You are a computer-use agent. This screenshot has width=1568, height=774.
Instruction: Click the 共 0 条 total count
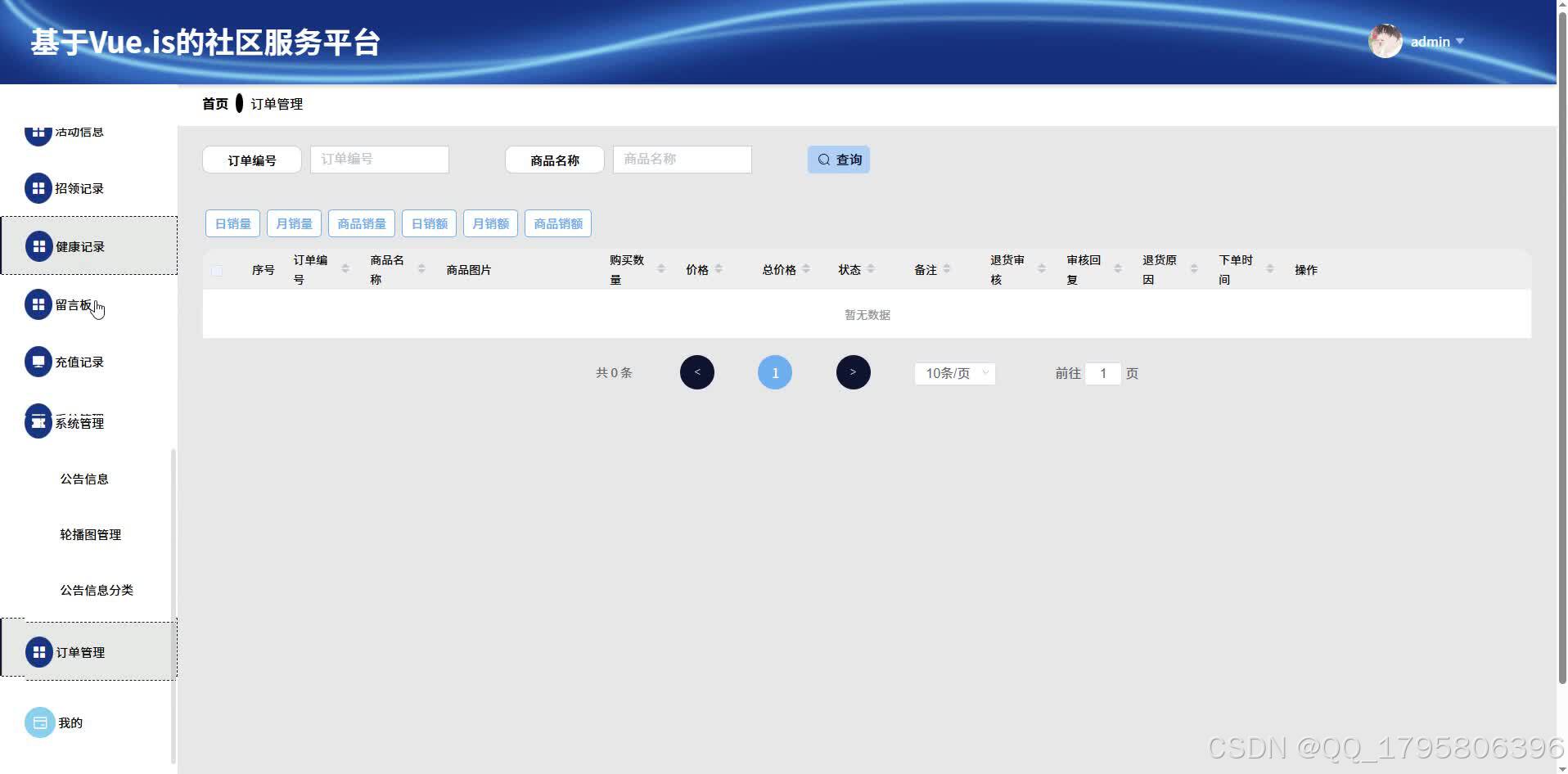[x=614, y=372]
